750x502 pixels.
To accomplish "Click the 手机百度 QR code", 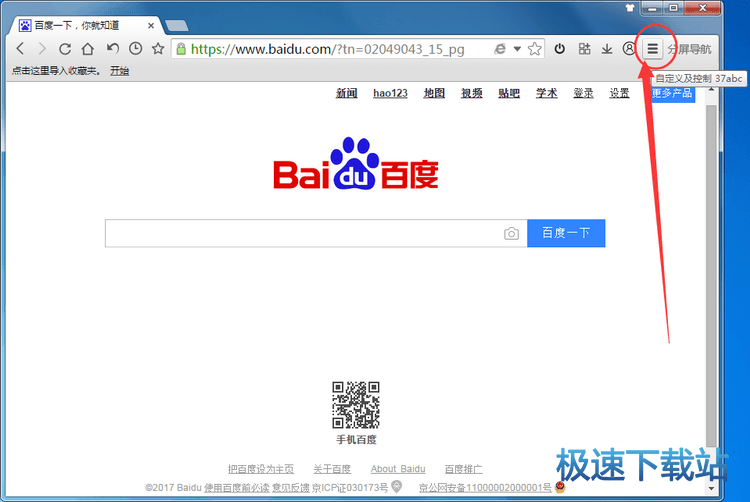I will (x=356, y=404).
